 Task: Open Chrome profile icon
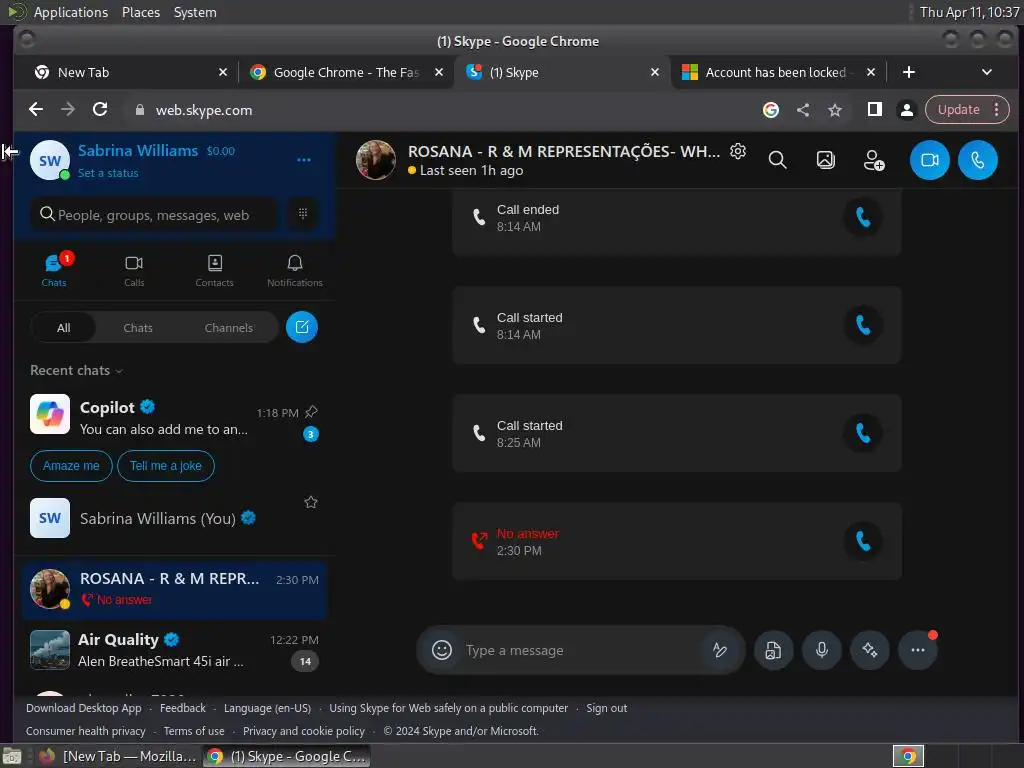pyautogui.click(x=906, y=110)
